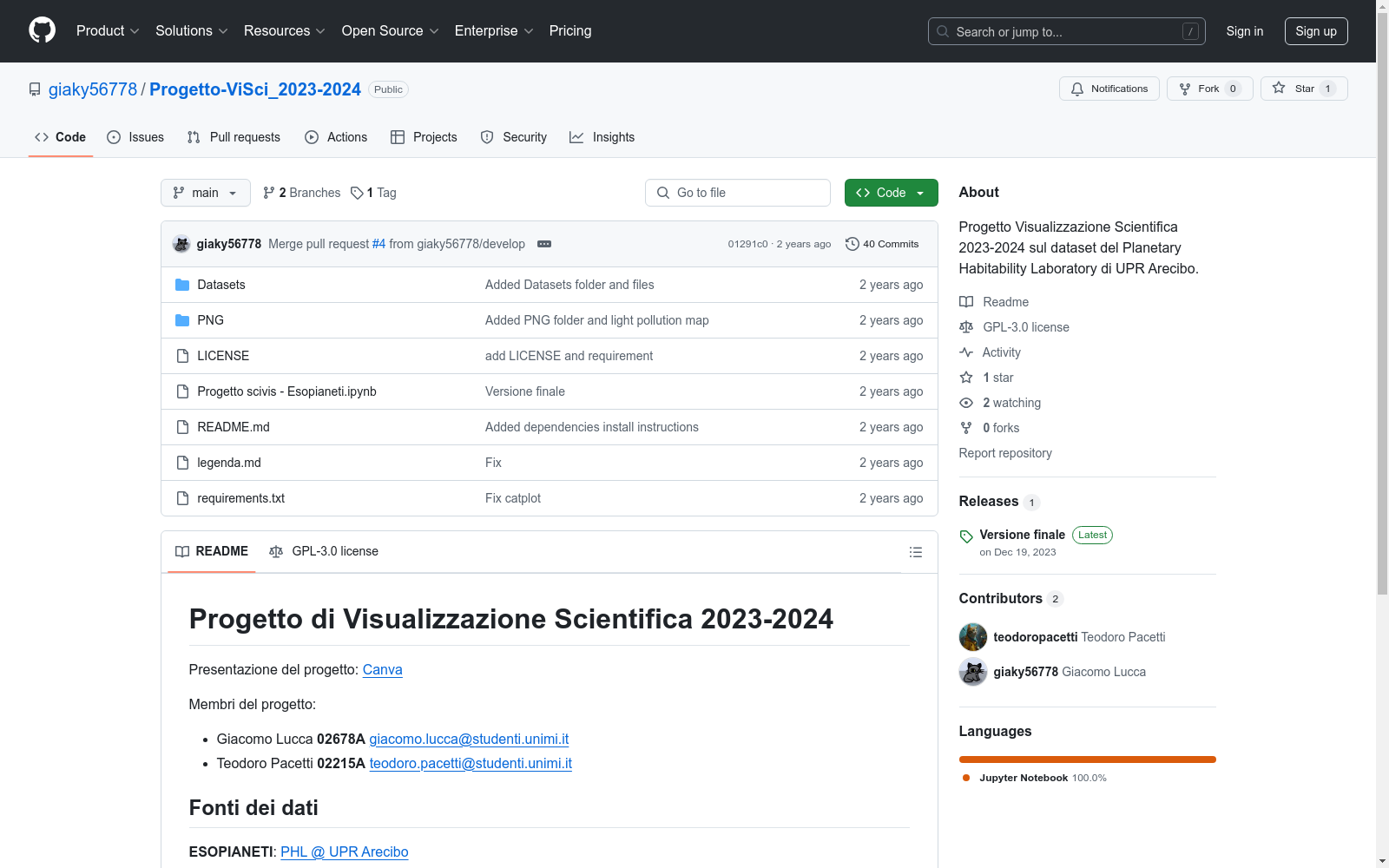Open the green Code dropdown button

(891, 193)
